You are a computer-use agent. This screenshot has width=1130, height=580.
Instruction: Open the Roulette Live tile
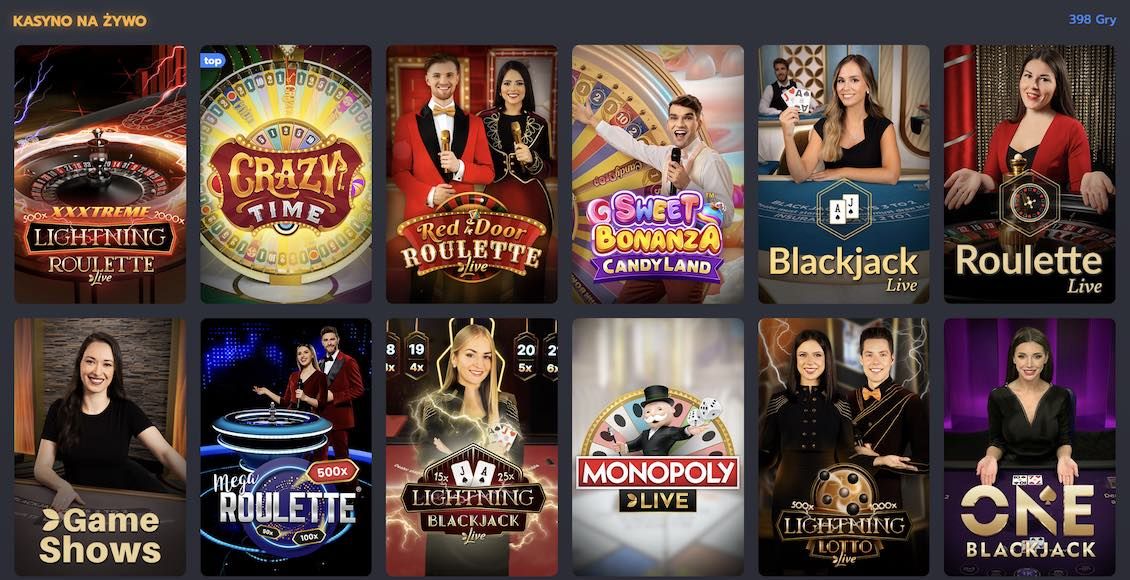(x=1030, y=174)
